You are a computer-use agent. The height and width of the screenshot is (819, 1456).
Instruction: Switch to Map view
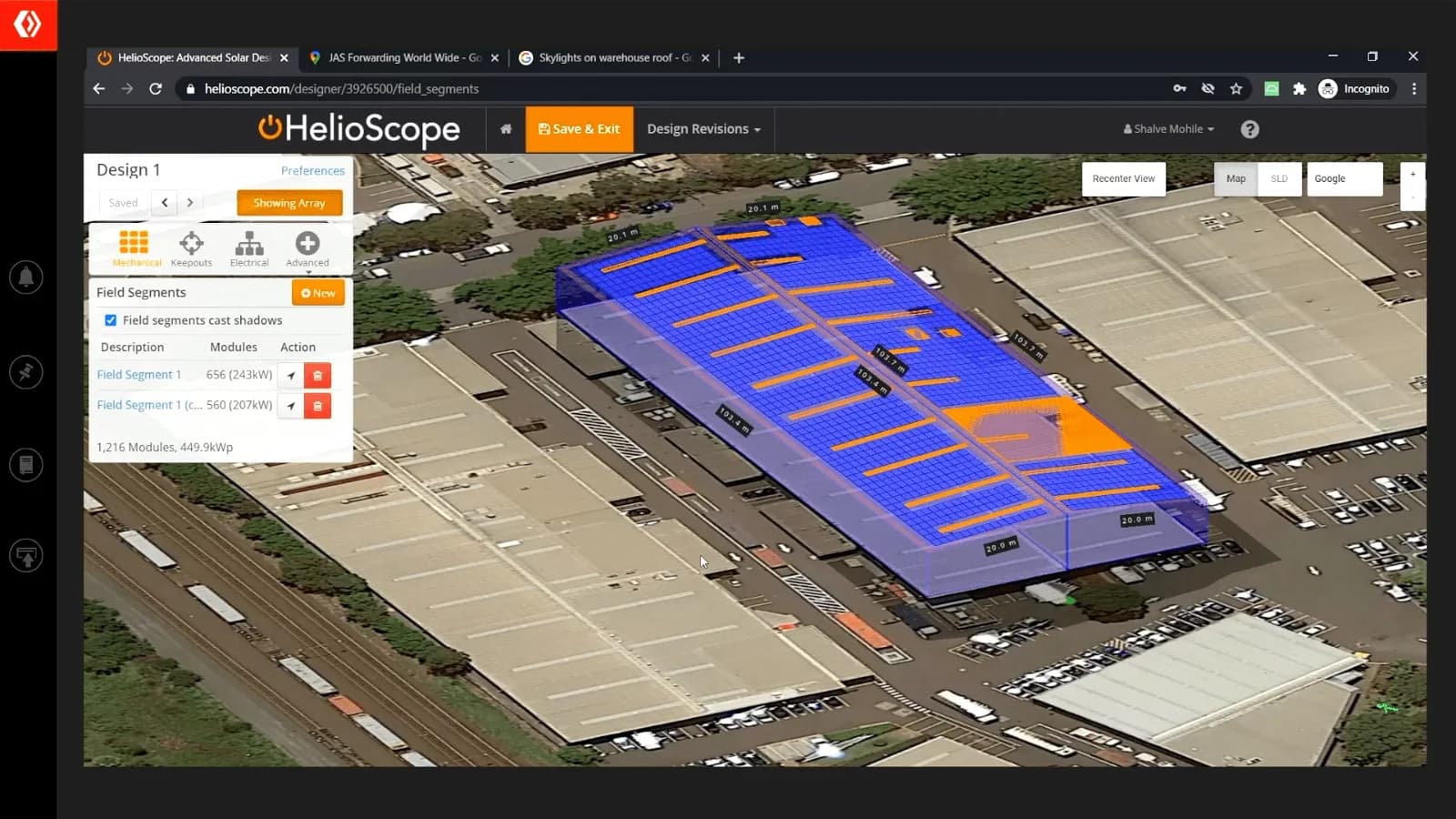tap(1236, 178)
